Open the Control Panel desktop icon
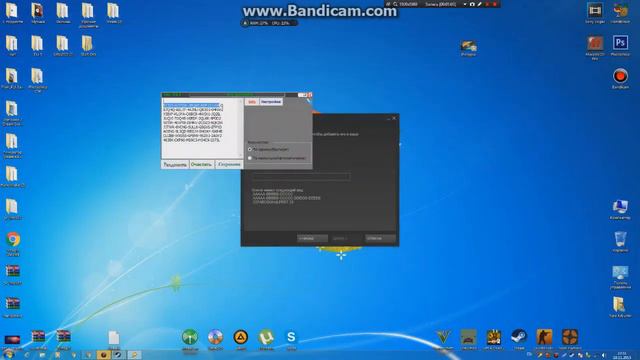Image resolution: width=640 pixels, height=360 pixels. pos(620,273)
